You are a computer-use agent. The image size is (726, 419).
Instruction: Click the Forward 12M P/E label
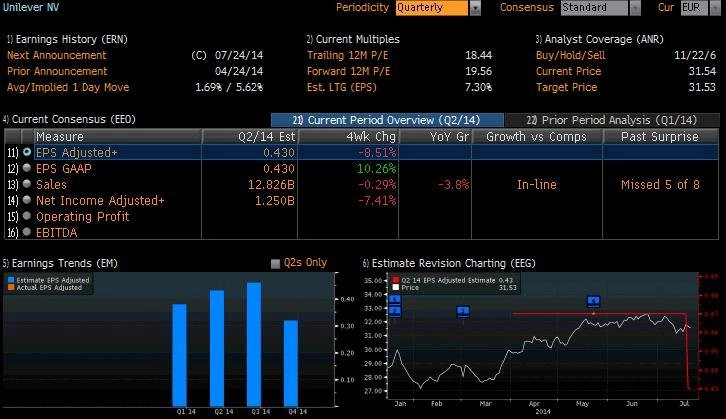click(348, 71)
